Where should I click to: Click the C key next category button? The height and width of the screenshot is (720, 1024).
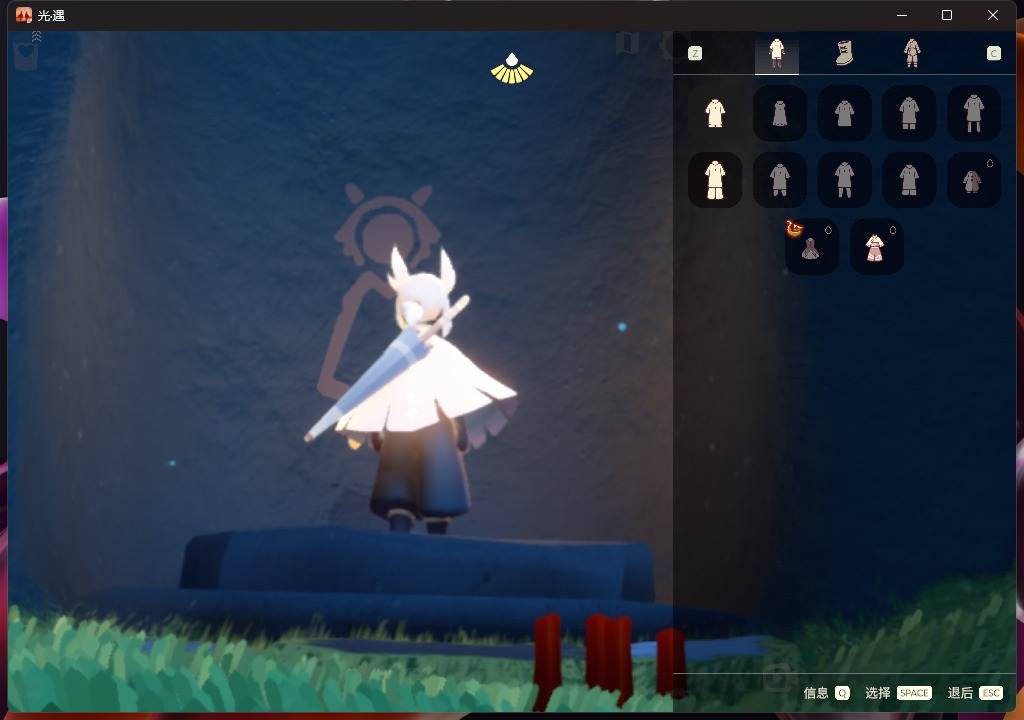pos(993,54)
